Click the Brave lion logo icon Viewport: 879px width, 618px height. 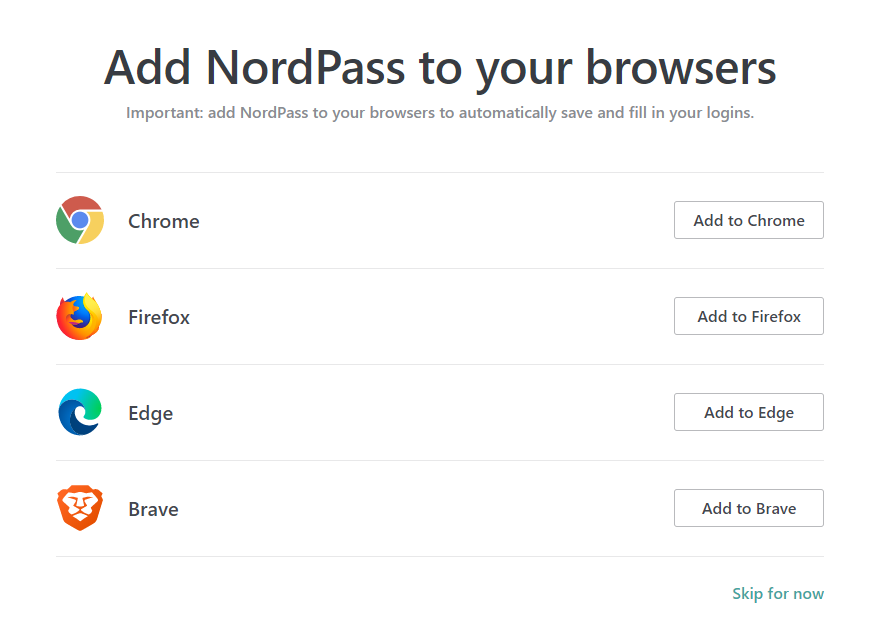(x=80, y=508)
